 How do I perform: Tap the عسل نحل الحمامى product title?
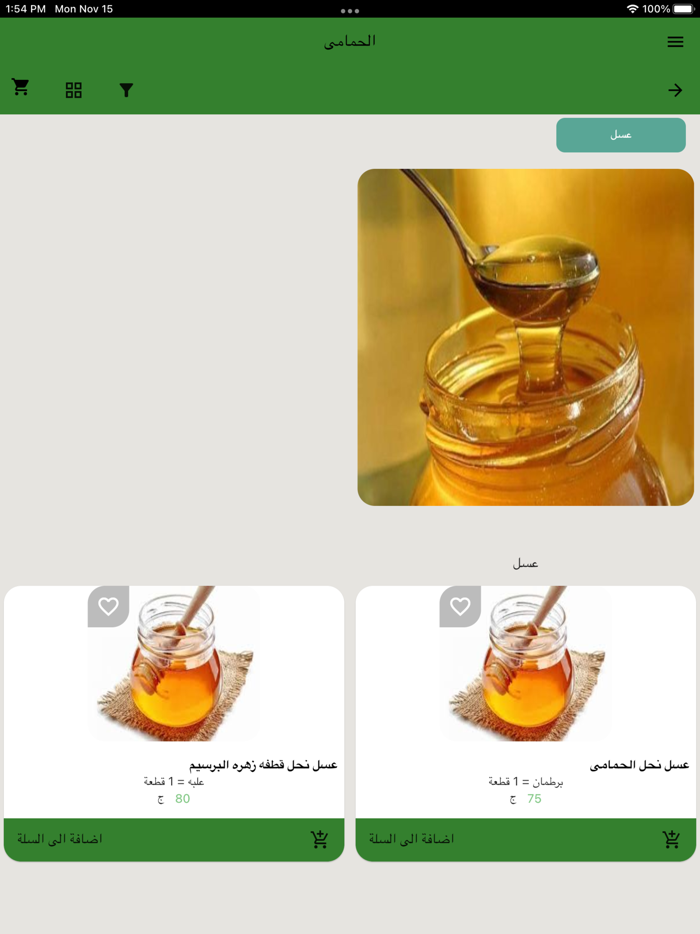639,765
